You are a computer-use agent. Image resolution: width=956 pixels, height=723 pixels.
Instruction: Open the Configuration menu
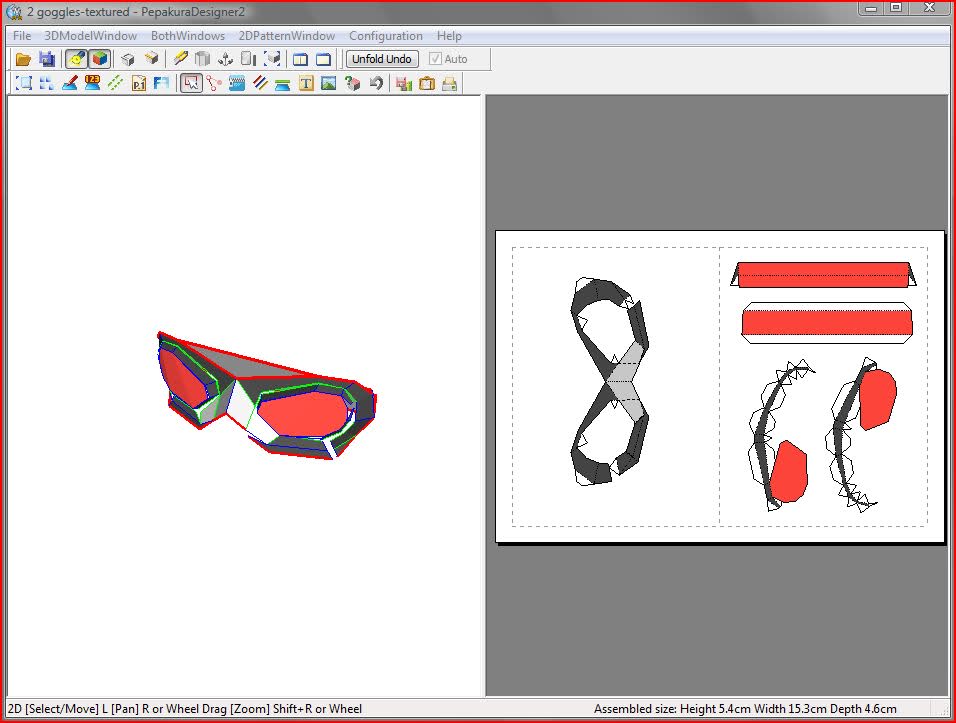386,36
